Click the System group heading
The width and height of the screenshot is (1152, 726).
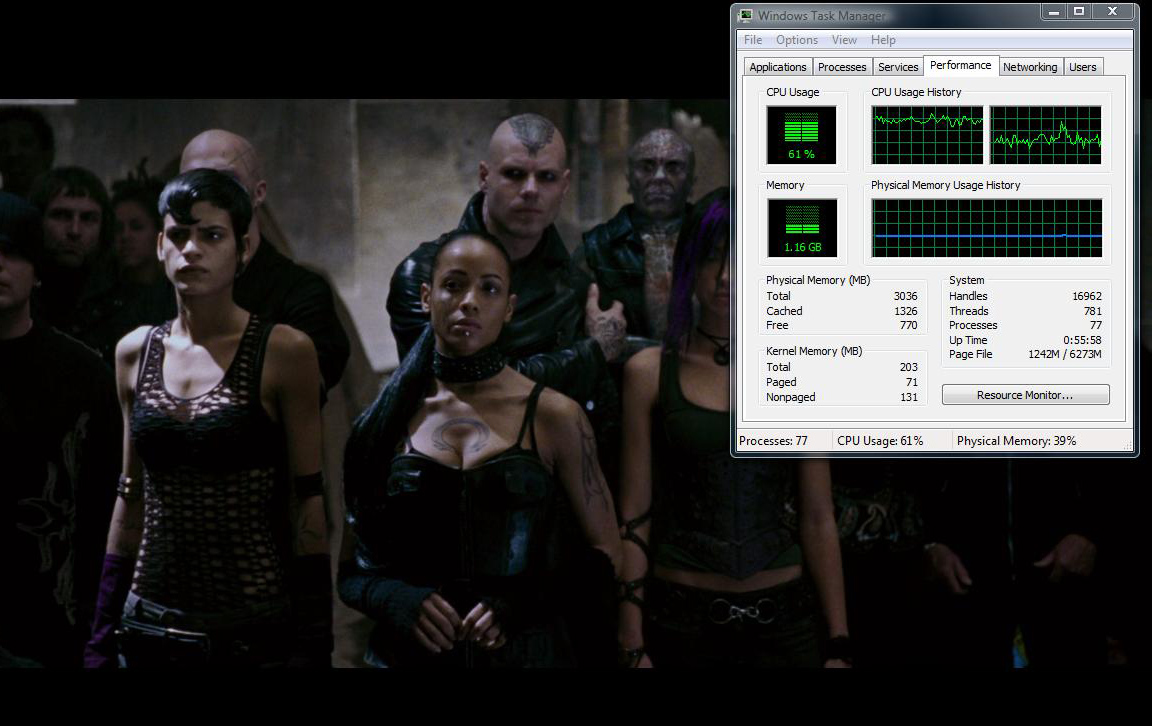[x=966, y=280]
